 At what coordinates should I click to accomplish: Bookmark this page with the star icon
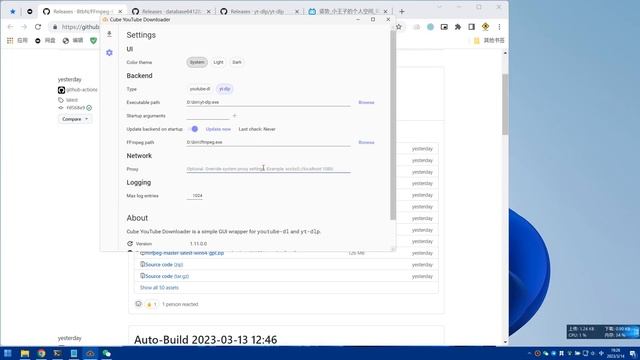tap(399, 27)
